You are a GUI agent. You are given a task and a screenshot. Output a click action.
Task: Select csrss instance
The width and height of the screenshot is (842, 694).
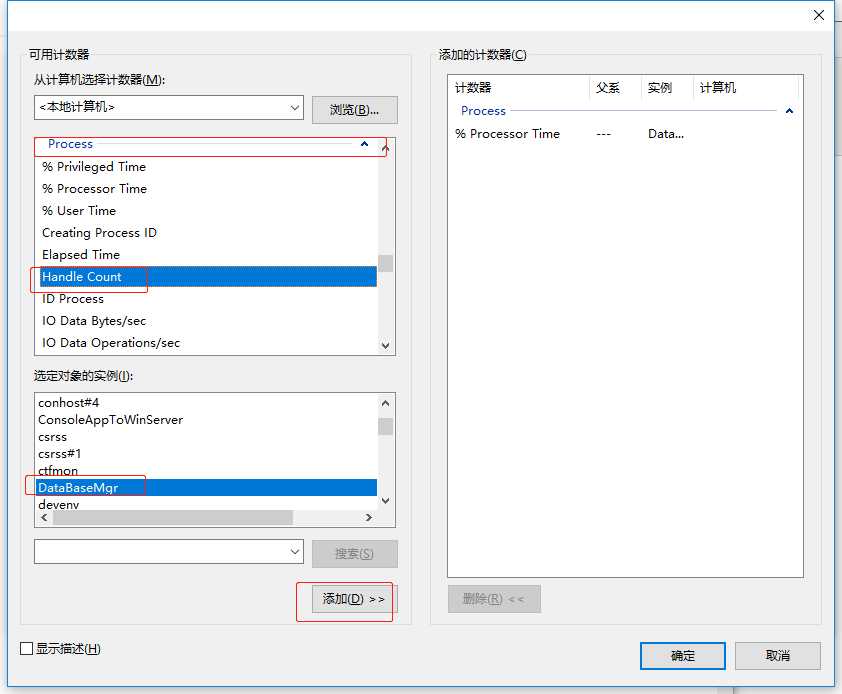coord(207,437)
